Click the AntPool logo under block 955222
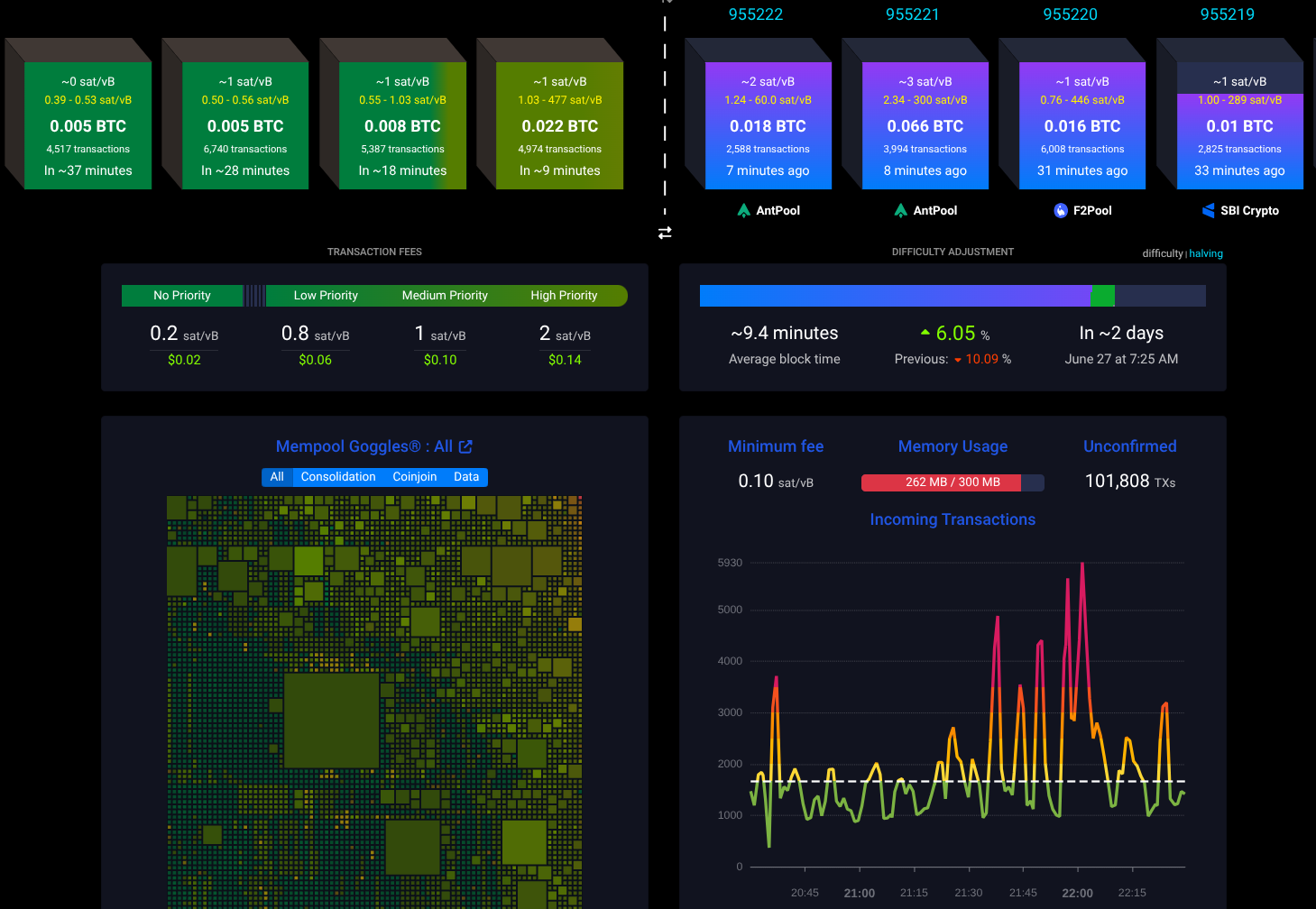The height and width of the screenshot is (909, 1316). point(744,210)
